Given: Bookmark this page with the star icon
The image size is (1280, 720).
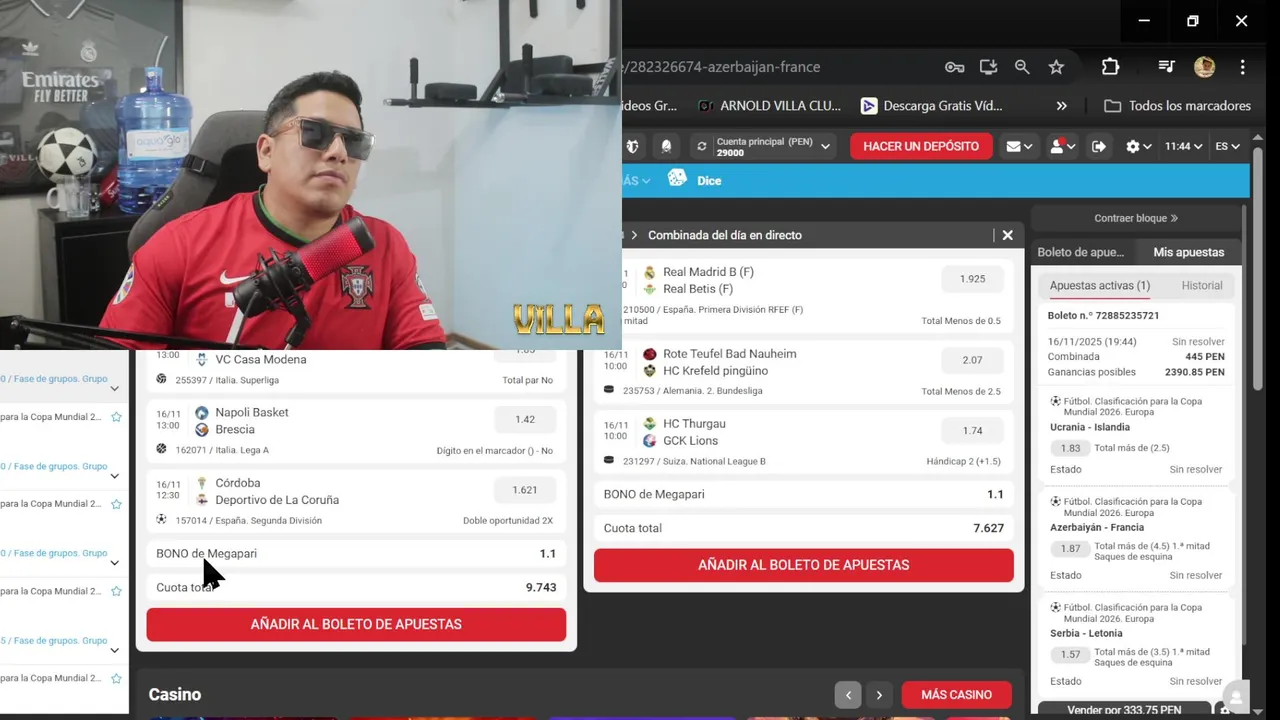Looking at the screenshot, I should (x=1056, y=67).
